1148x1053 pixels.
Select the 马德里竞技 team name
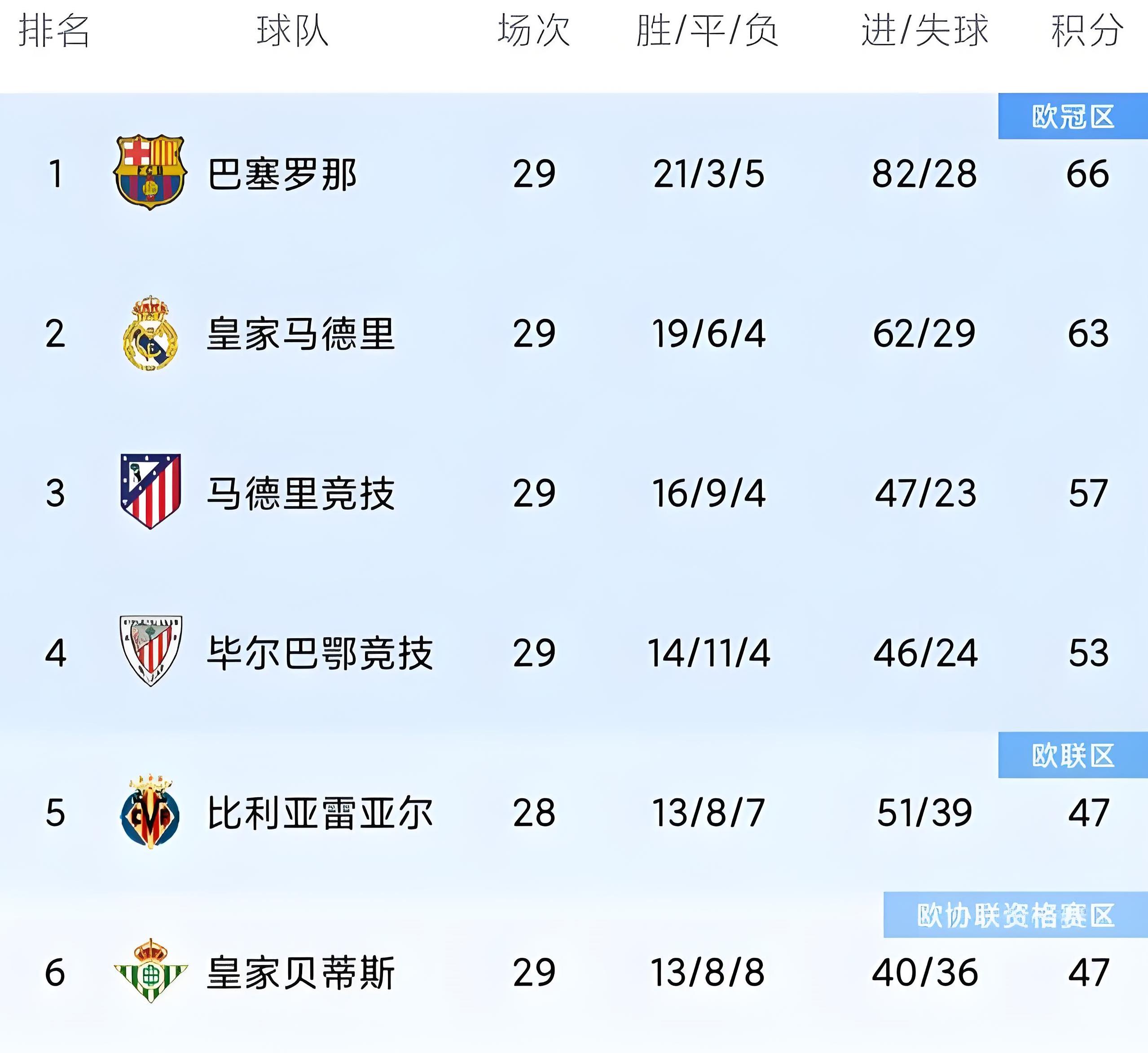tap(300, 493)
